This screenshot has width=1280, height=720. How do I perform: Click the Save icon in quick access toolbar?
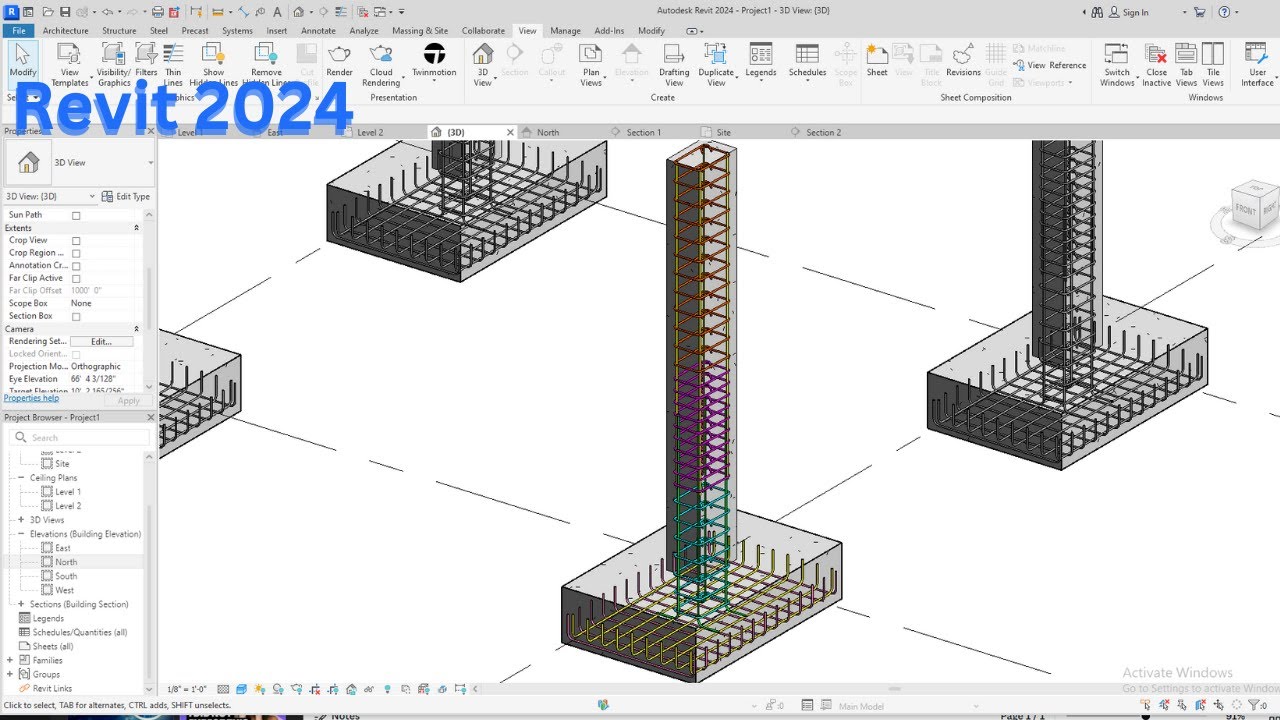click(x=65, y=12)
